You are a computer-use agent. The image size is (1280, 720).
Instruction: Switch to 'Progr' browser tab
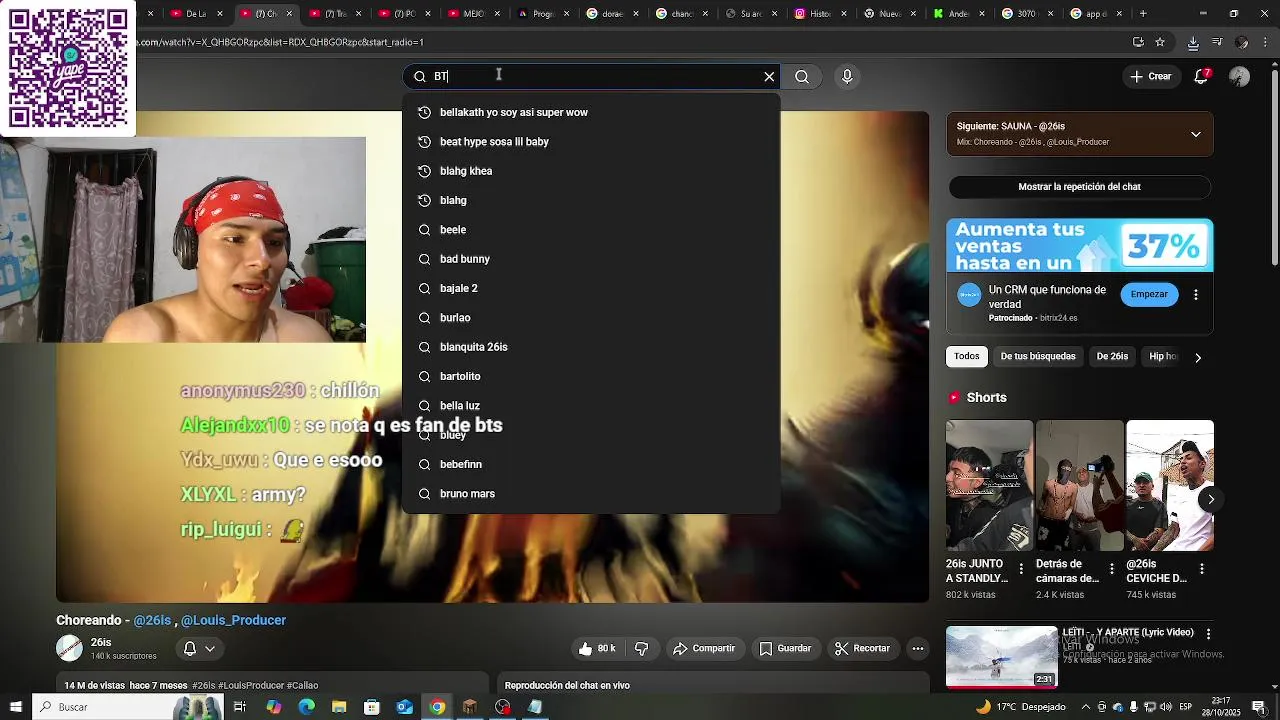coord(543,13)
